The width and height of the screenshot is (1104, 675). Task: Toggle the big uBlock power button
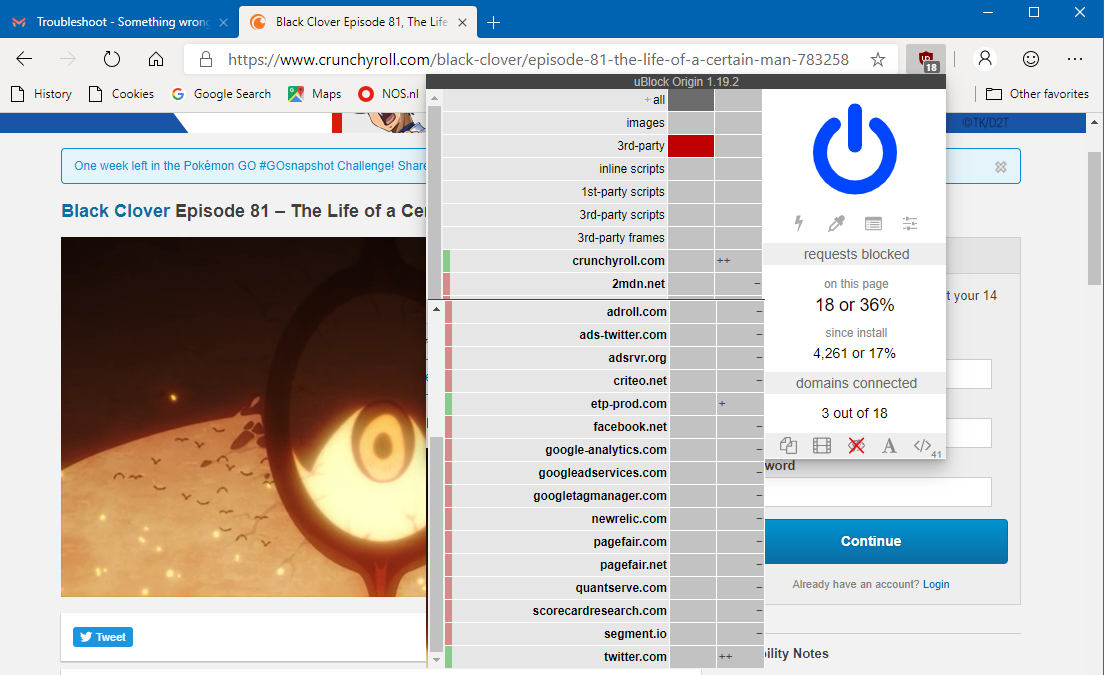pos(855,149)
